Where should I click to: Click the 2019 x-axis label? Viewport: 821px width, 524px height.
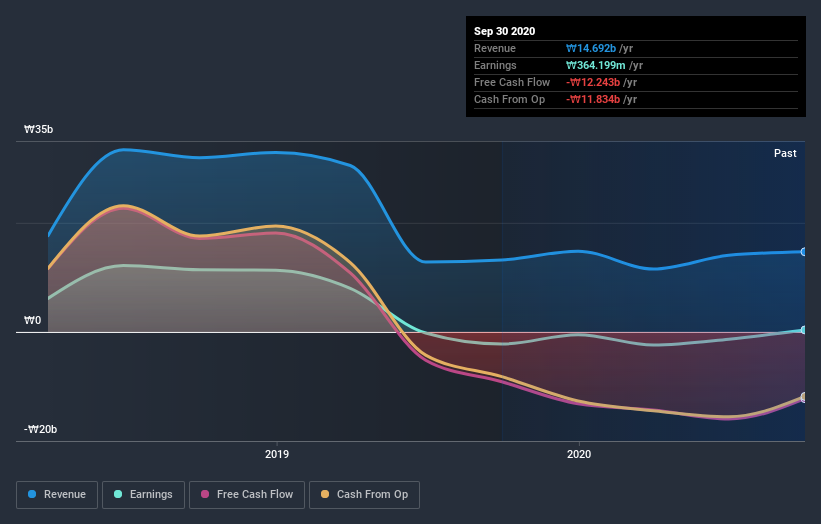coord(277,454)
